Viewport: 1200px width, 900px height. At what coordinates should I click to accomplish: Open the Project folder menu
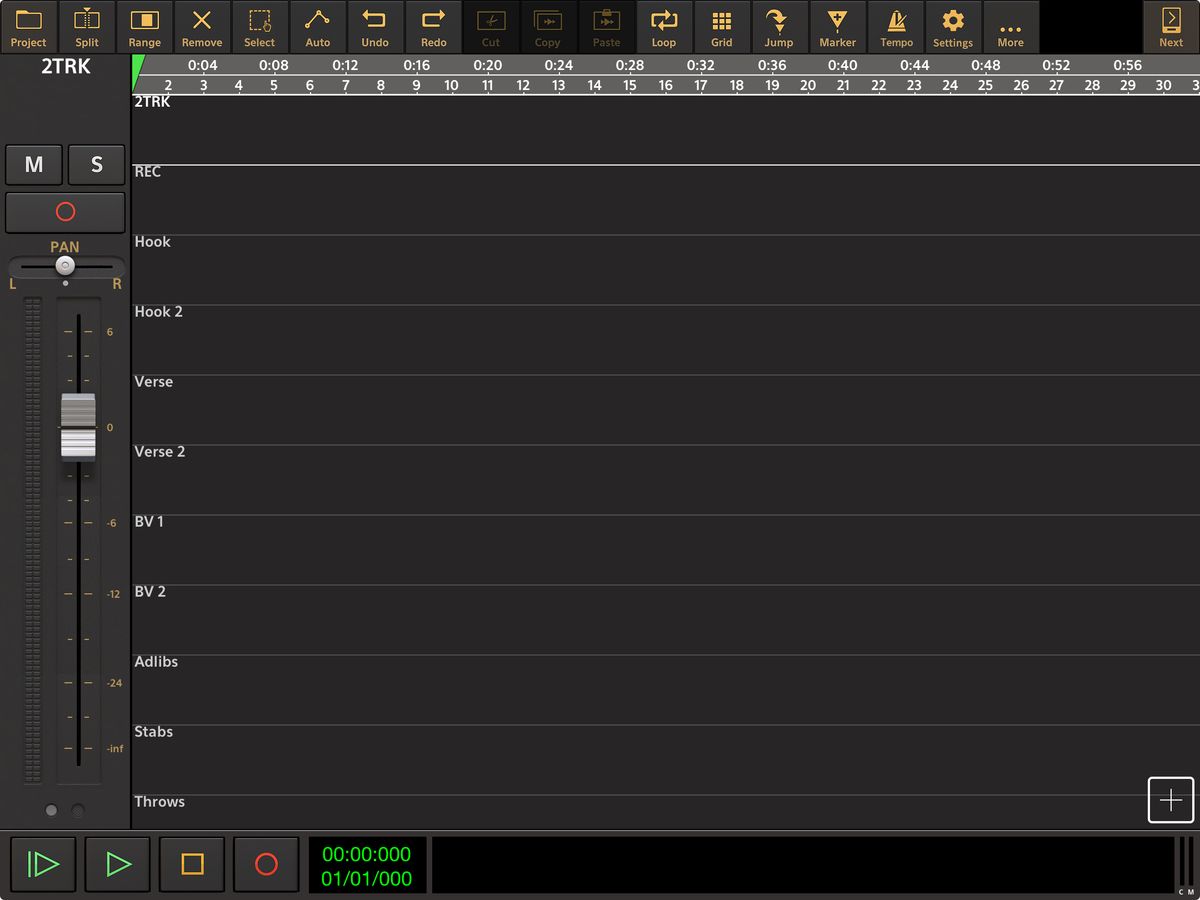point(29,27)
